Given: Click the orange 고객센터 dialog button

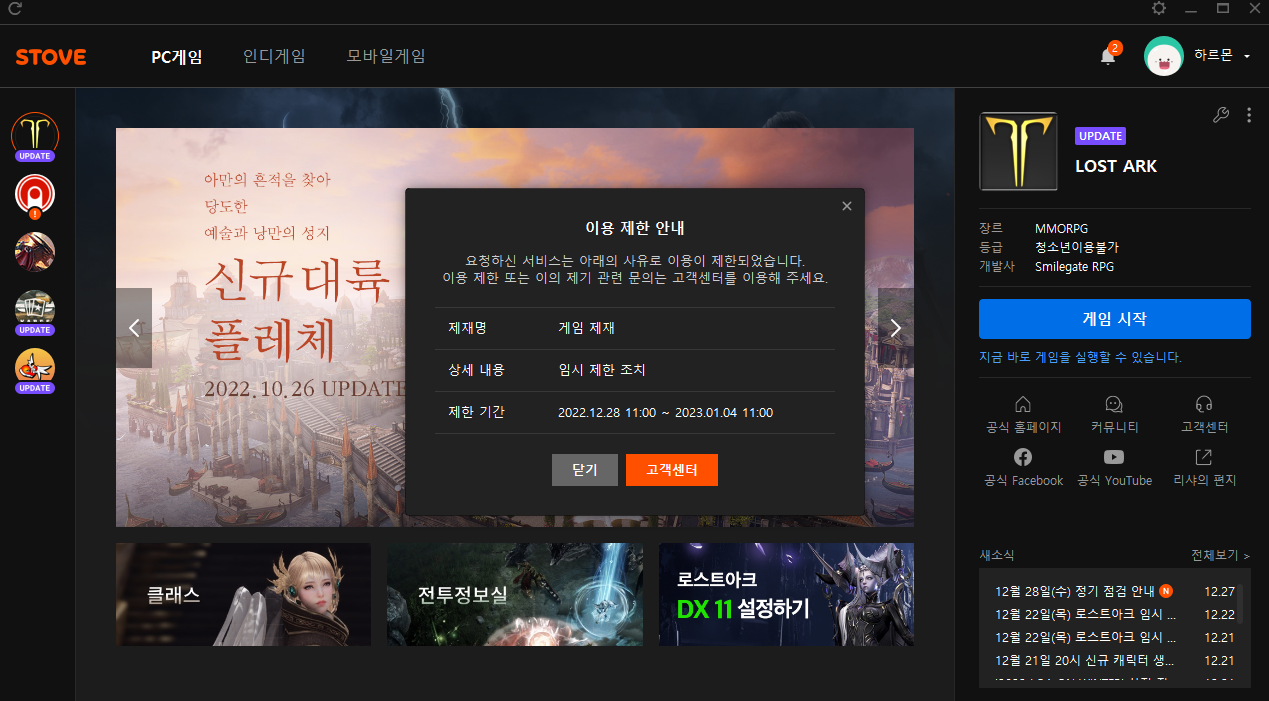Looking at the screenshot, I should click(x=671, y=470).
